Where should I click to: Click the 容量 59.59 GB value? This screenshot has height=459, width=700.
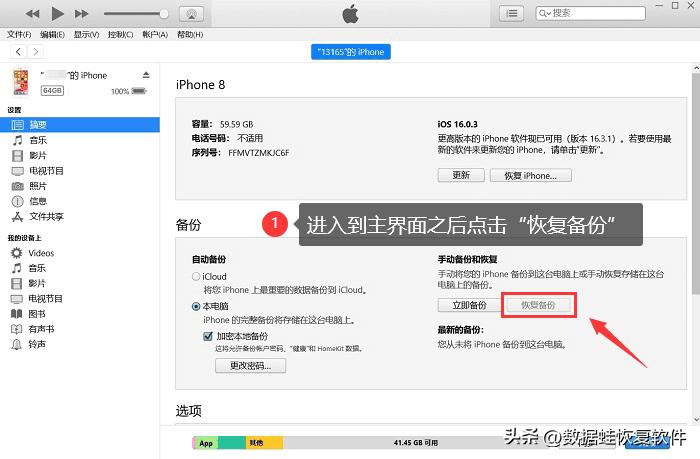tap(236, 124)
